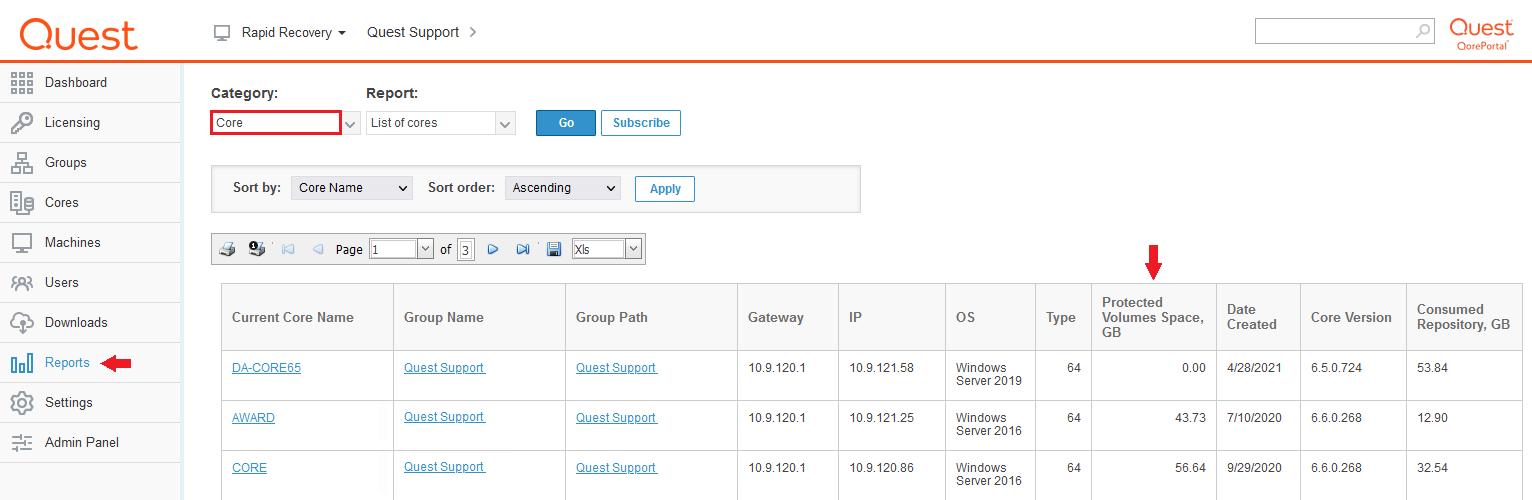Go to first report page

[288, 249]
